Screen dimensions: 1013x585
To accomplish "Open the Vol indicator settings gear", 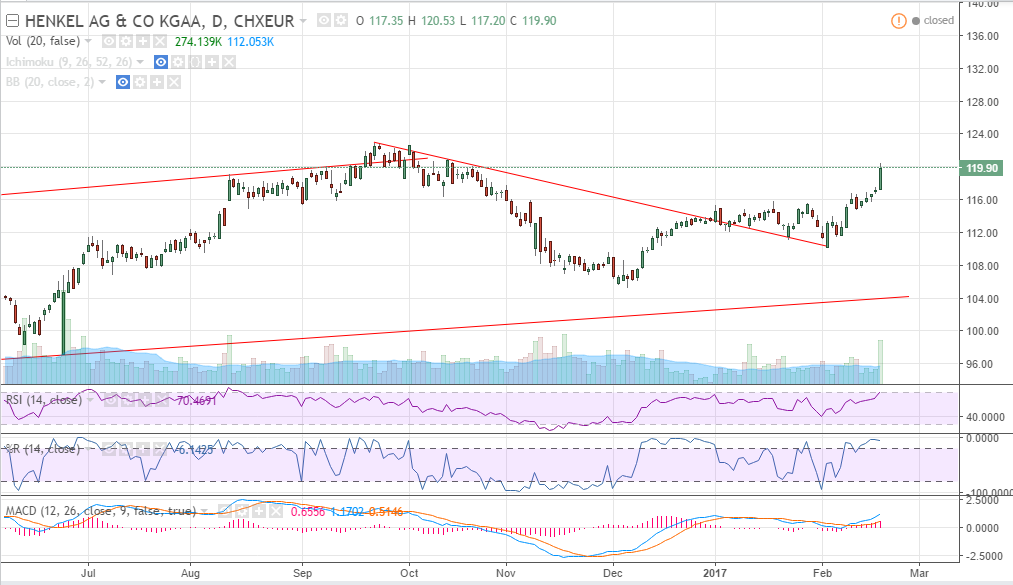I will point(126,41).
